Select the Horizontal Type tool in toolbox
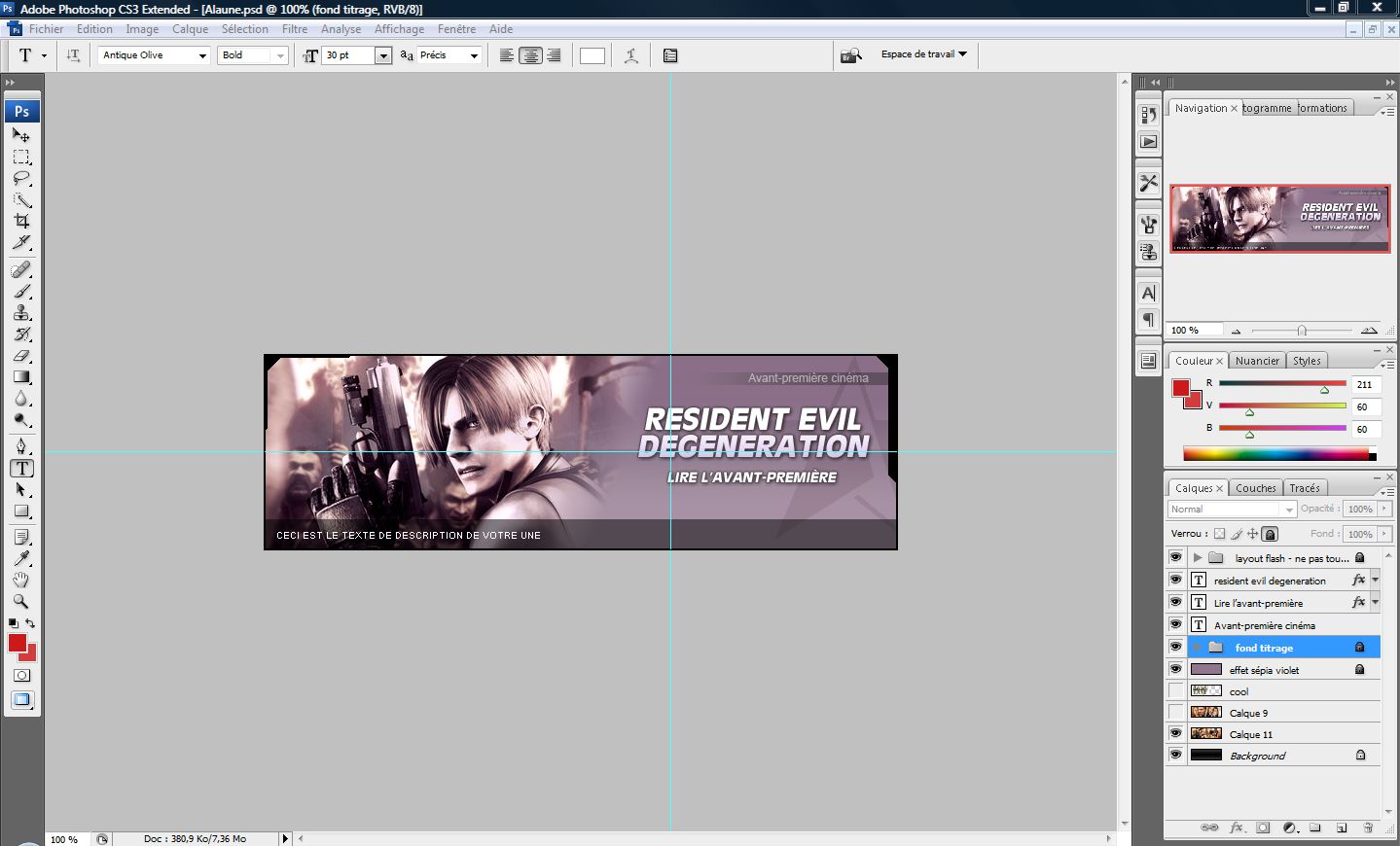This screenshot has height=846, width=1400. pyautogui.click(x=21, y=468)
